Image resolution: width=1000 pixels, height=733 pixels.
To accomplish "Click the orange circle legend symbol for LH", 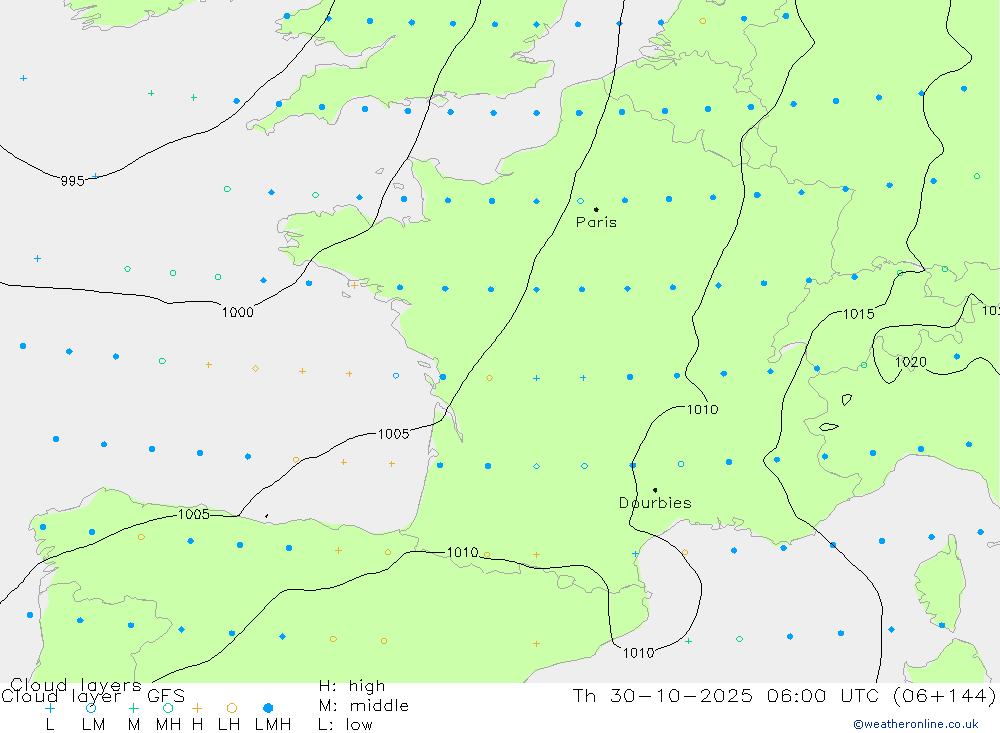I will pos(232,708).
